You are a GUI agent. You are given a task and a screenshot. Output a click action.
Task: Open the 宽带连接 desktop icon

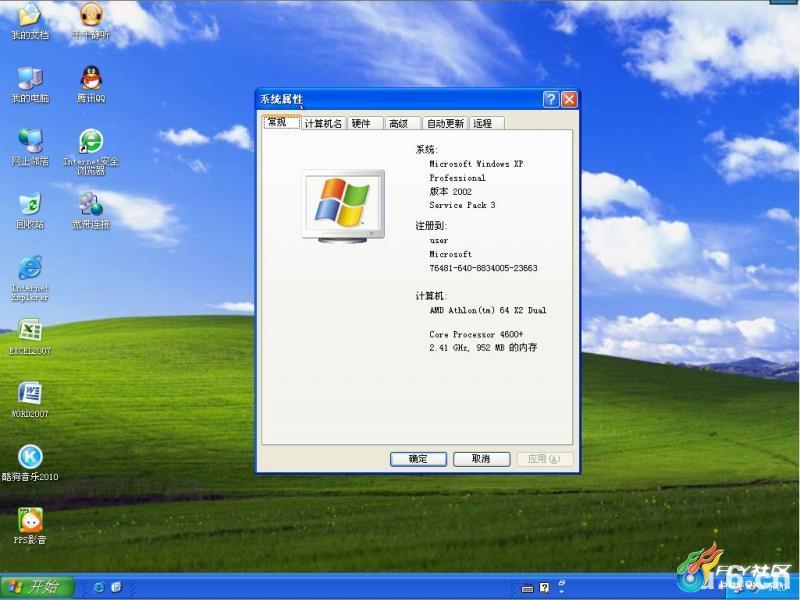click(91, 211)
